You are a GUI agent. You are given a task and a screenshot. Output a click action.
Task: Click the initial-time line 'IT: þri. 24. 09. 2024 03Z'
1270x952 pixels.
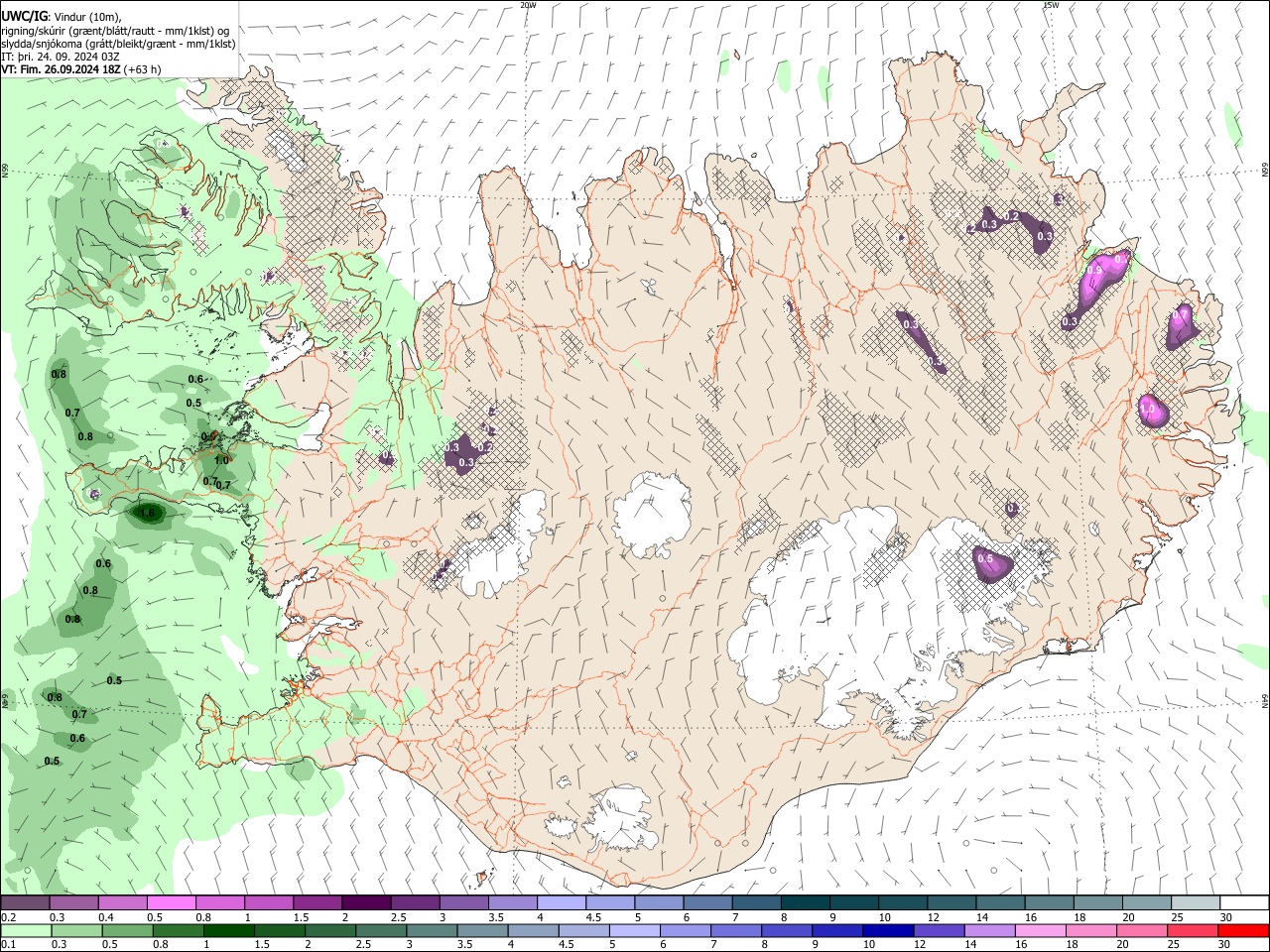61,57
